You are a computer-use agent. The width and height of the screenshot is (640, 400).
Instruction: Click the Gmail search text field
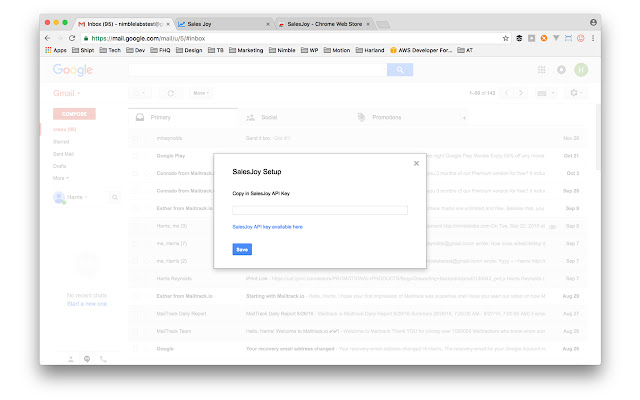258,70
